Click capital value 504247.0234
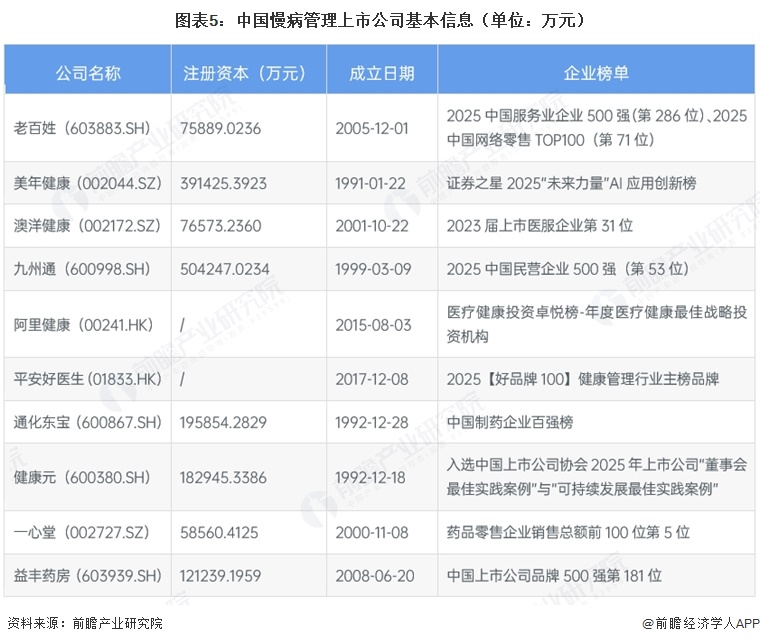This screenshot has width=760, height=644. [x=224, y=269]
